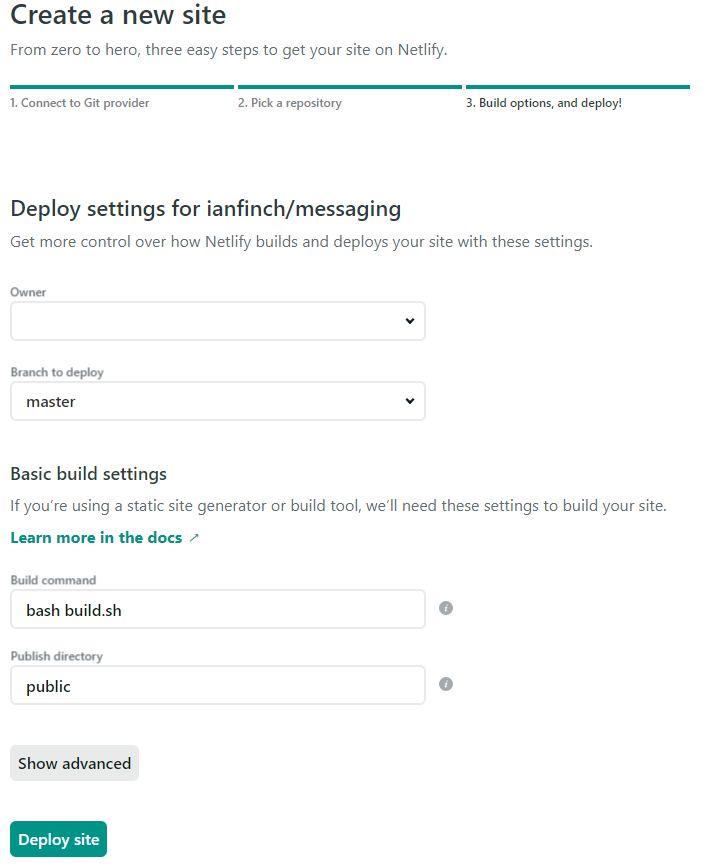The height and width of the screenshot is (865, 703).
Task: Click the Deploy settings for ianfinch/messaging heading
Action: (x=205, y=209)
